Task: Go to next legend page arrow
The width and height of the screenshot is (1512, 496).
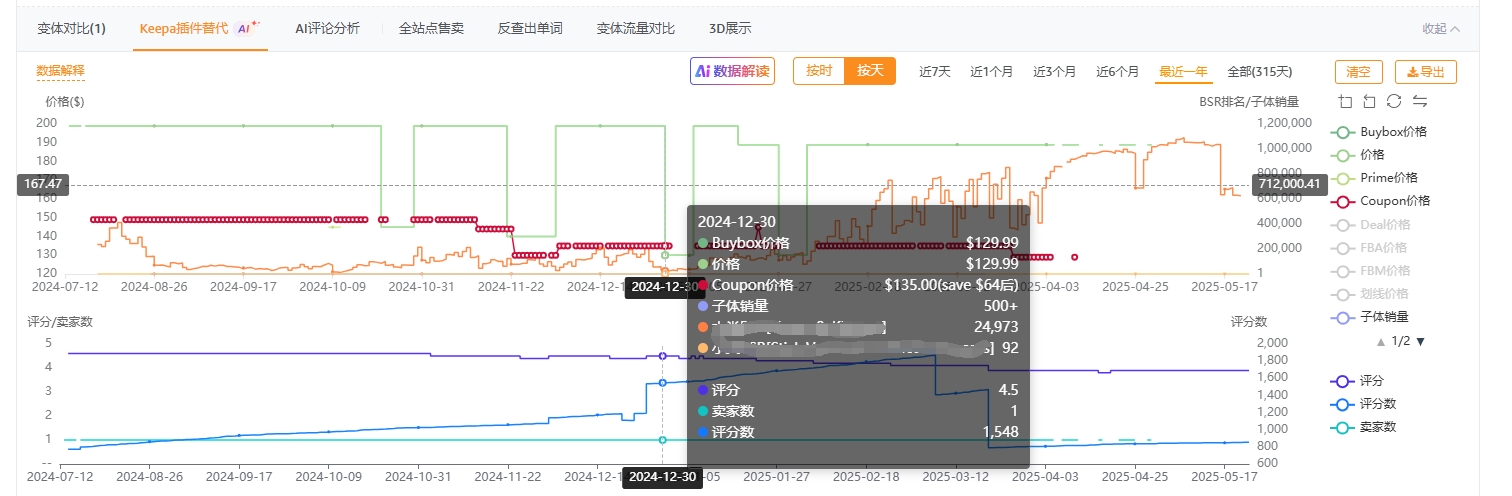Action: (1420, 341)
